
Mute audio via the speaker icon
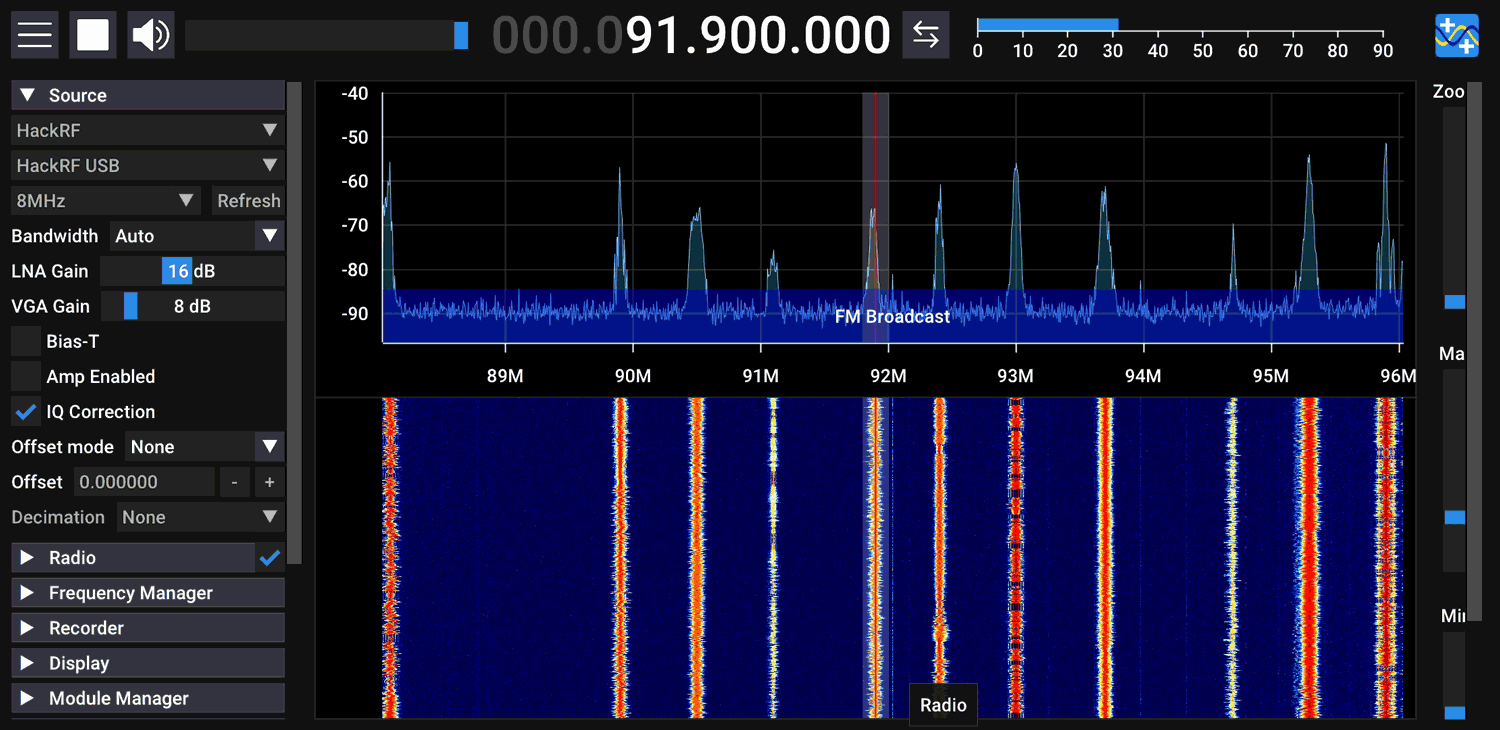pyautogui.click(x=151, y=35)
